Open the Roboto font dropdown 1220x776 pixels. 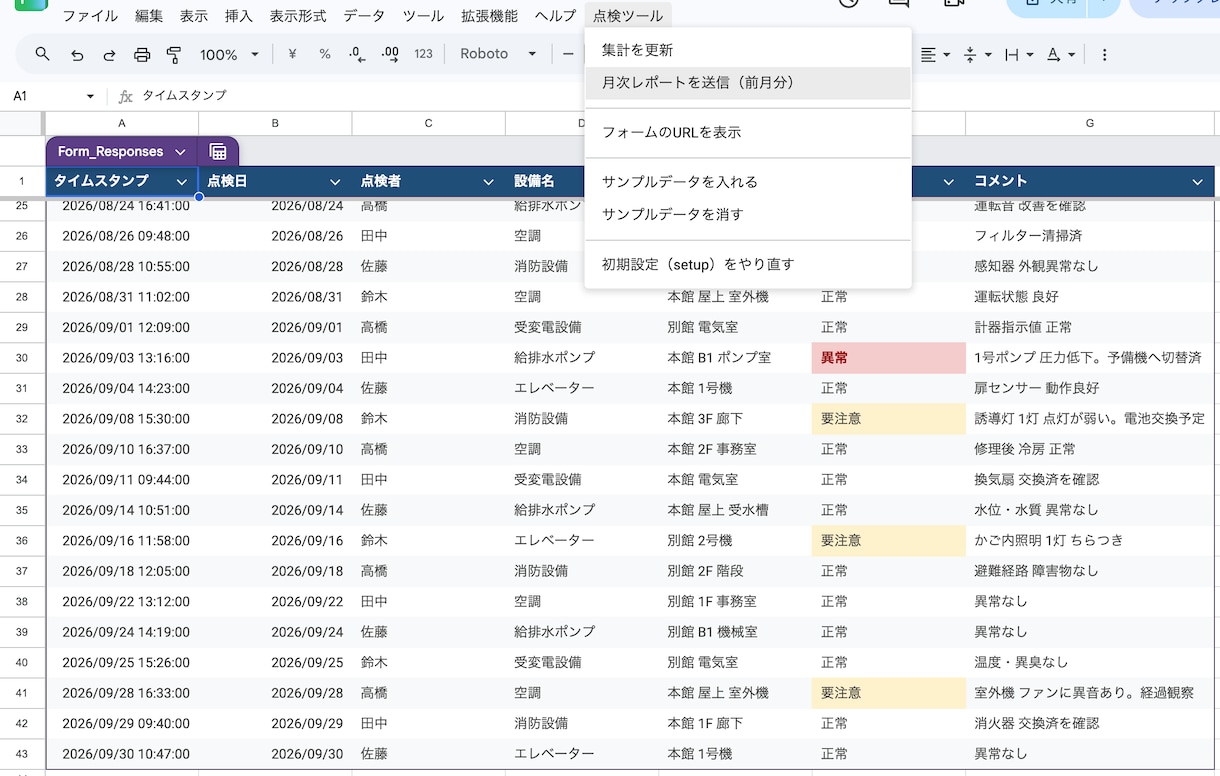point(499,54)
